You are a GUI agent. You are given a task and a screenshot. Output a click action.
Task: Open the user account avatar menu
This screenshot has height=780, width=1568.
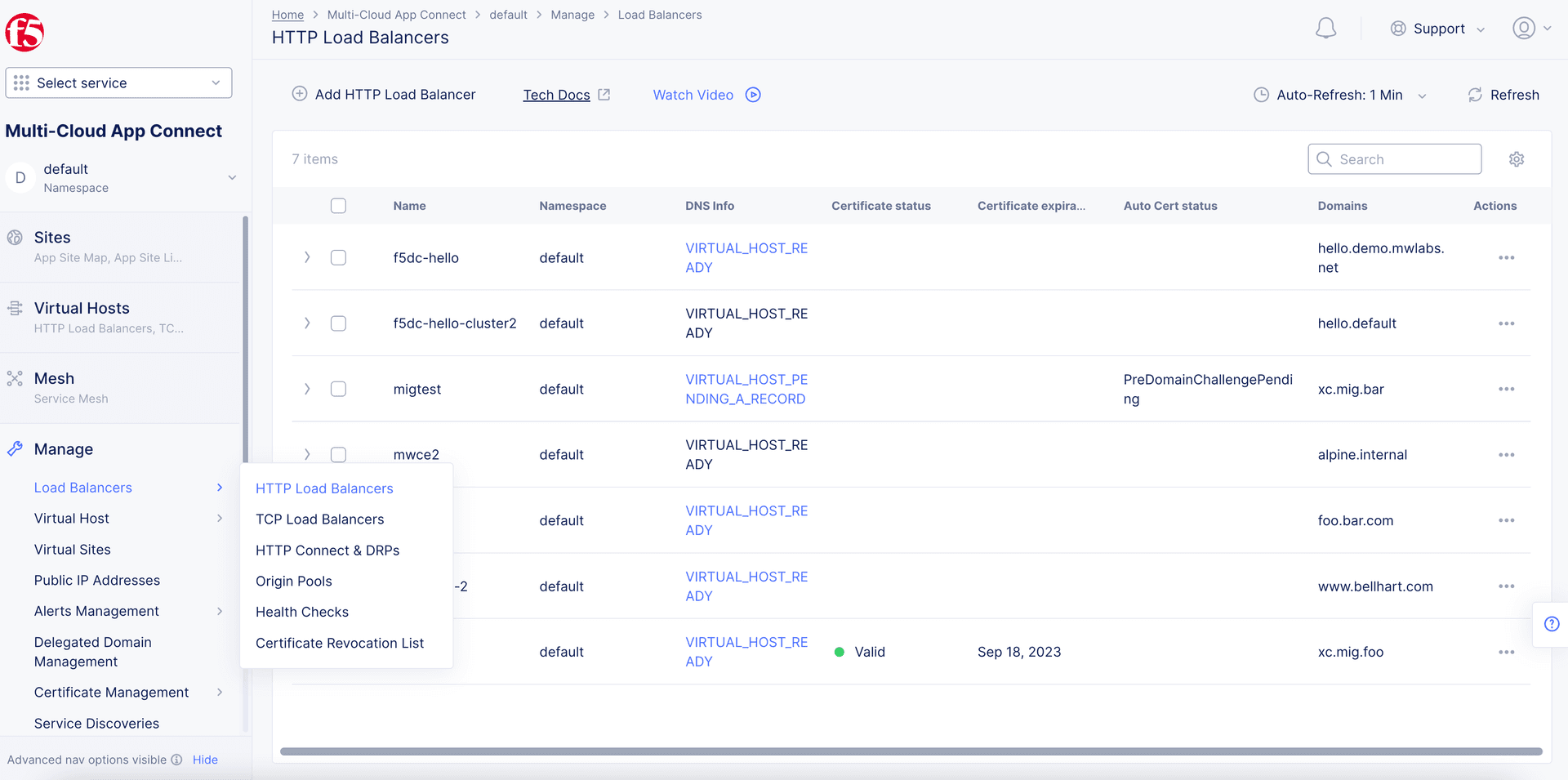pyautogui.click(x=1524, y=28)
